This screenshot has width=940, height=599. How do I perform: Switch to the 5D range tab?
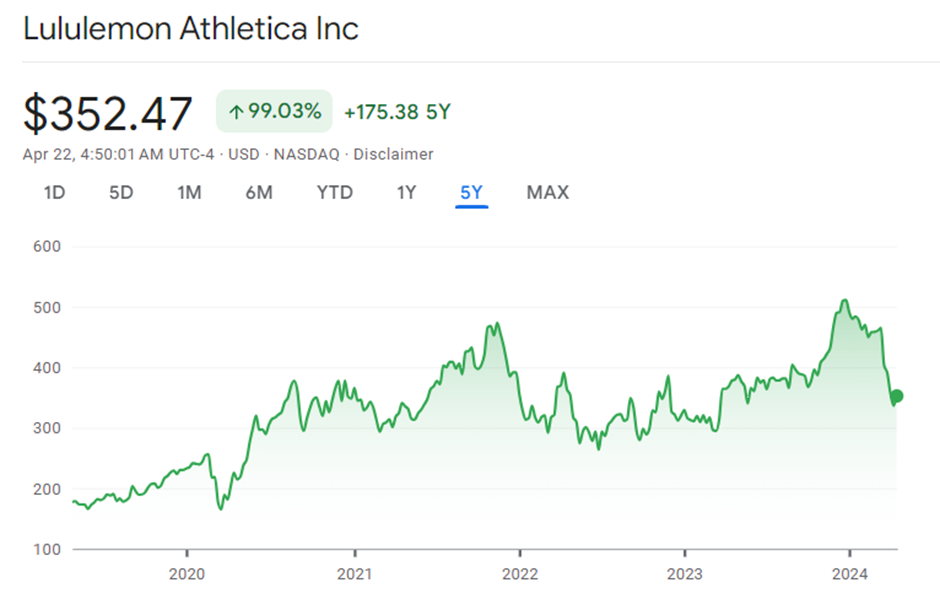120,193
